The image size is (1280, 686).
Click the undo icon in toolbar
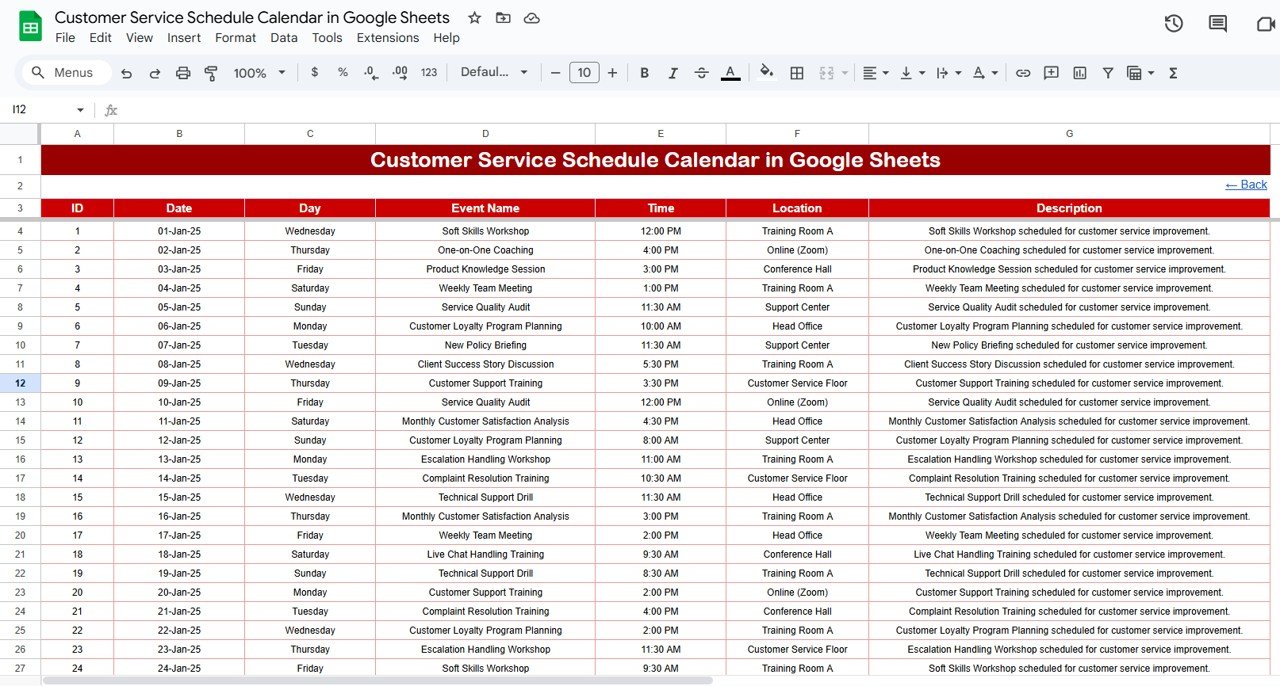pos(126,73)
